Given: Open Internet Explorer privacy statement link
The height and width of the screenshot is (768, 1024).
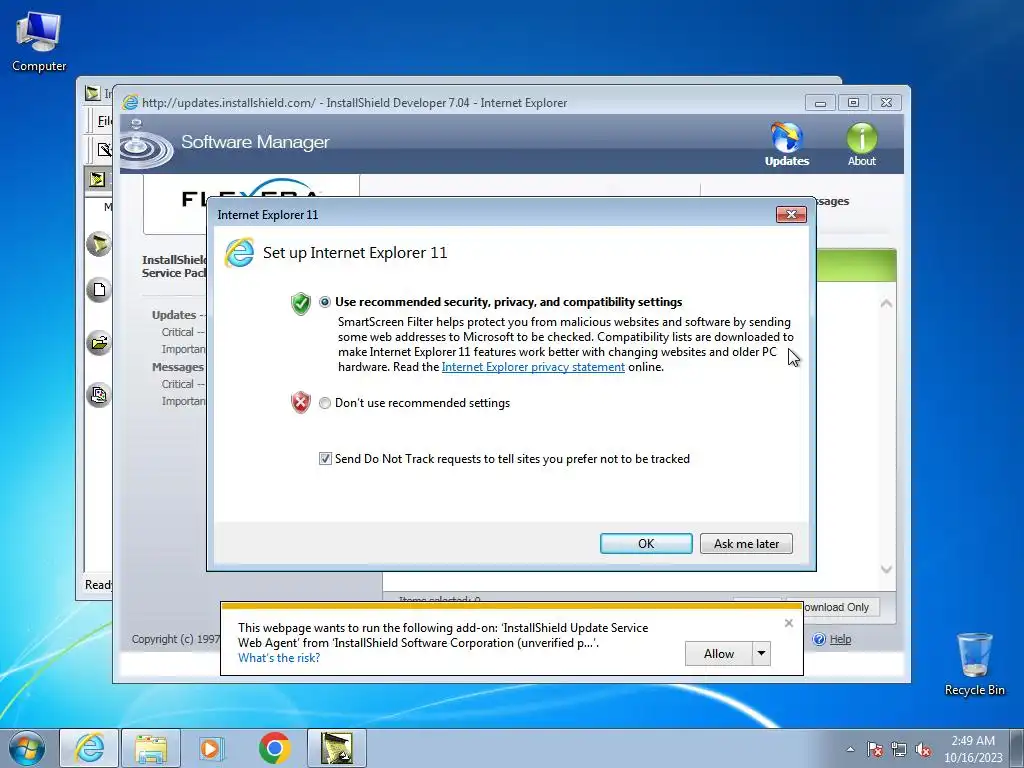Looking at the screenshot, I should 533,366.
